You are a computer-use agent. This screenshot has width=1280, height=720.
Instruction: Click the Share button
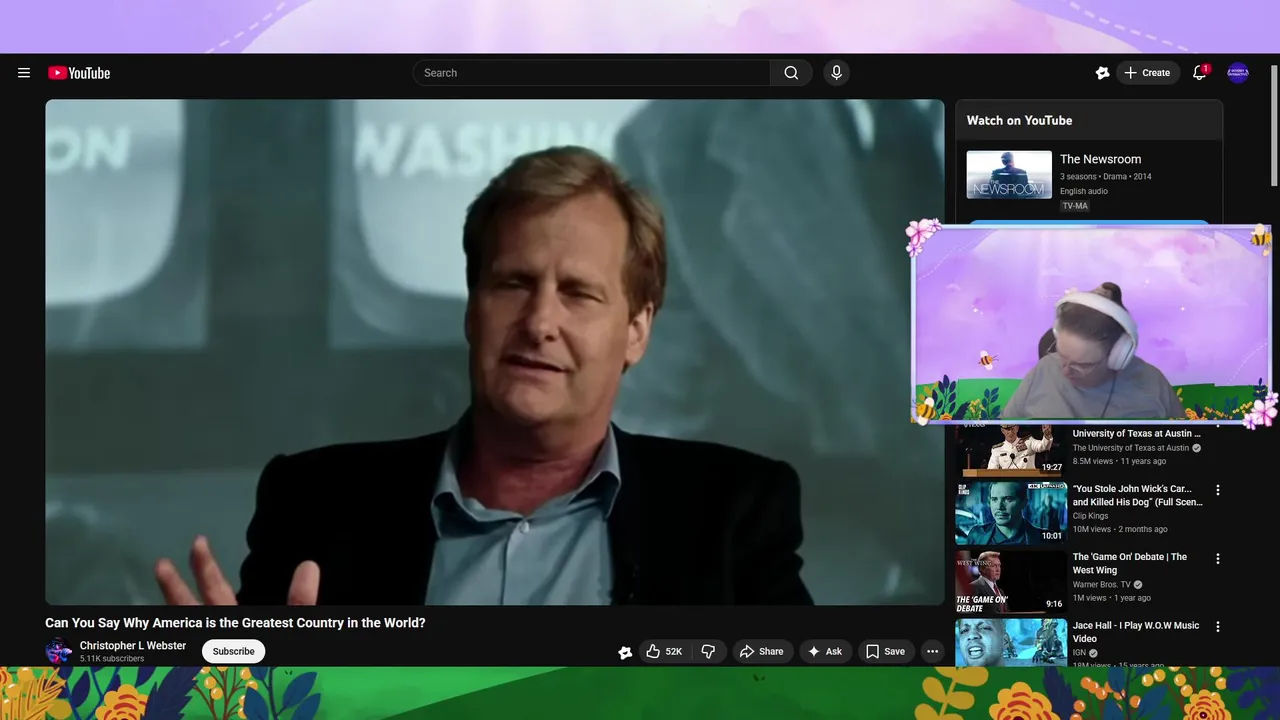point(762,651)
